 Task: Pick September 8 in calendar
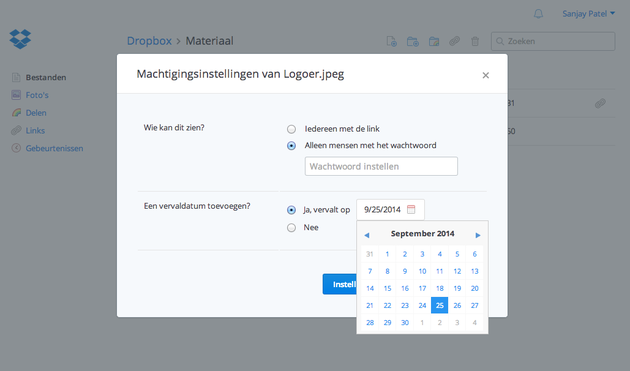[387, 271]
